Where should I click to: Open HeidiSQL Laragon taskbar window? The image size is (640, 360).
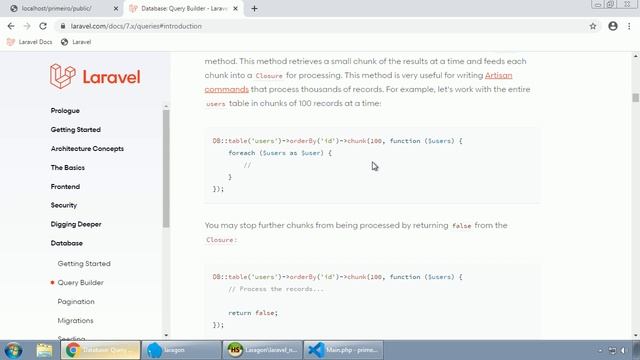[262, 350]
